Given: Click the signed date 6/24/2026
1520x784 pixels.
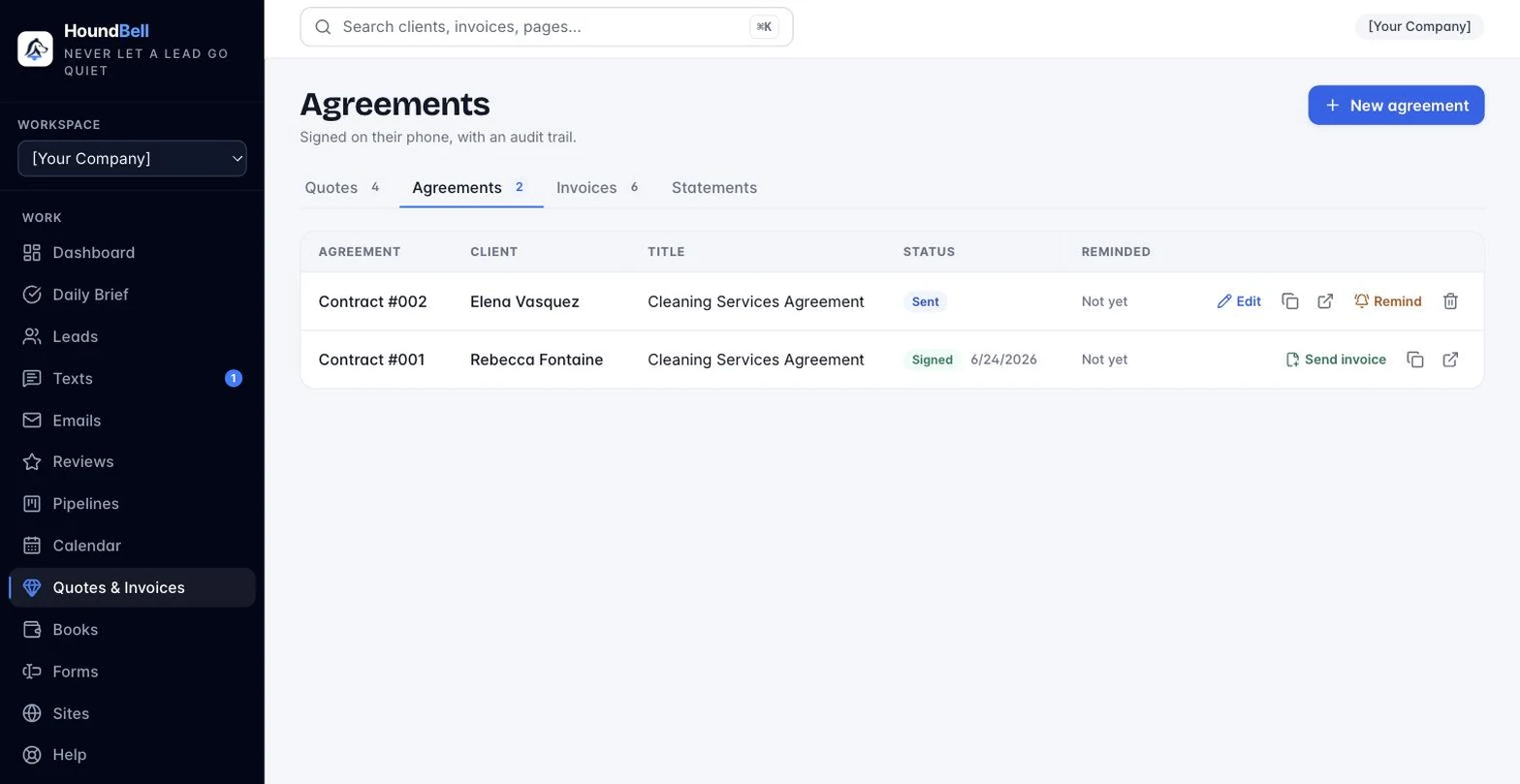Looking at the screenshot, I should pos(1003,360).
